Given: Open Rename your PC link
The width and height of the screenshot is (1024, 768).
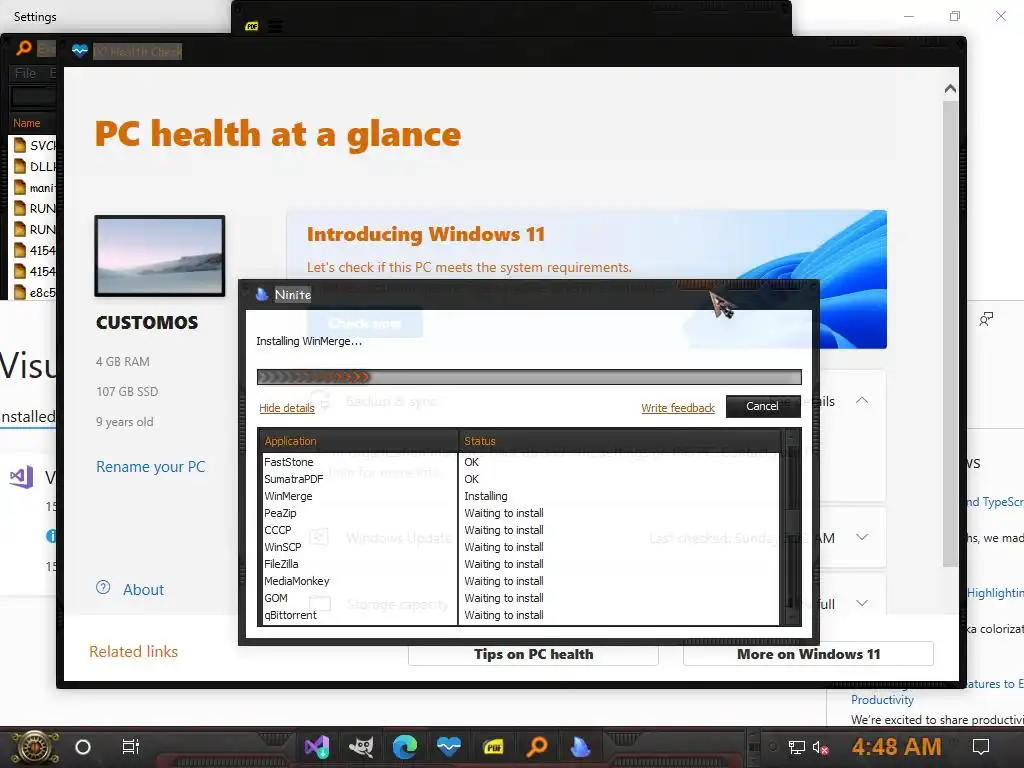Looking at the screenshot, I should [x=150, y=467].
